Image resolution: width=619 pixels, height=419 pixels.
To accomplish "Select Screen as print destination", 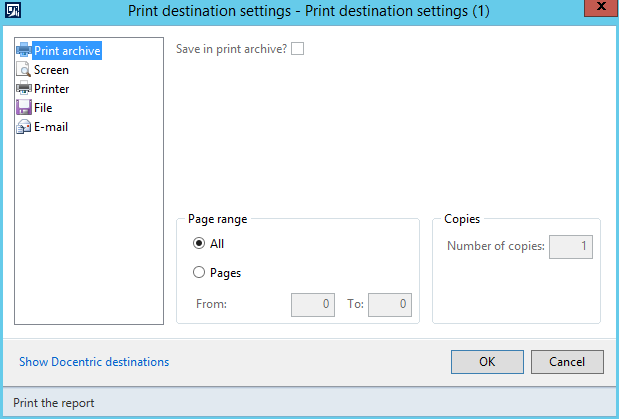I will [x=51, y=70].
